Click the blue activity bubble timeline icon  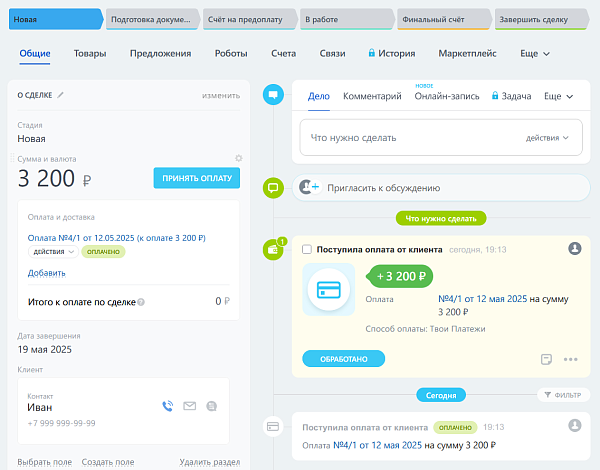(x=273, y=95)
